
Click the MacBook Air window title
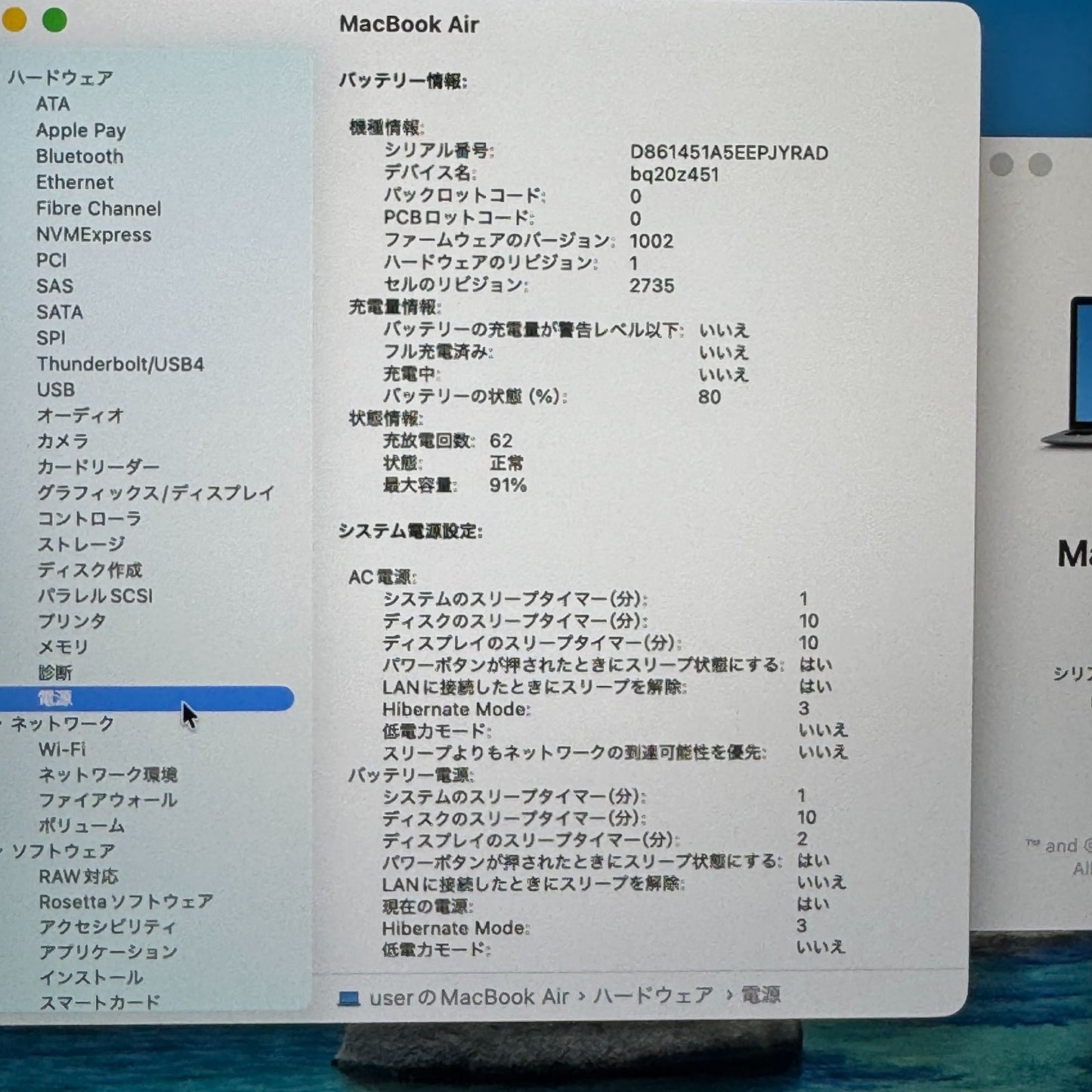tap(409, 24)
